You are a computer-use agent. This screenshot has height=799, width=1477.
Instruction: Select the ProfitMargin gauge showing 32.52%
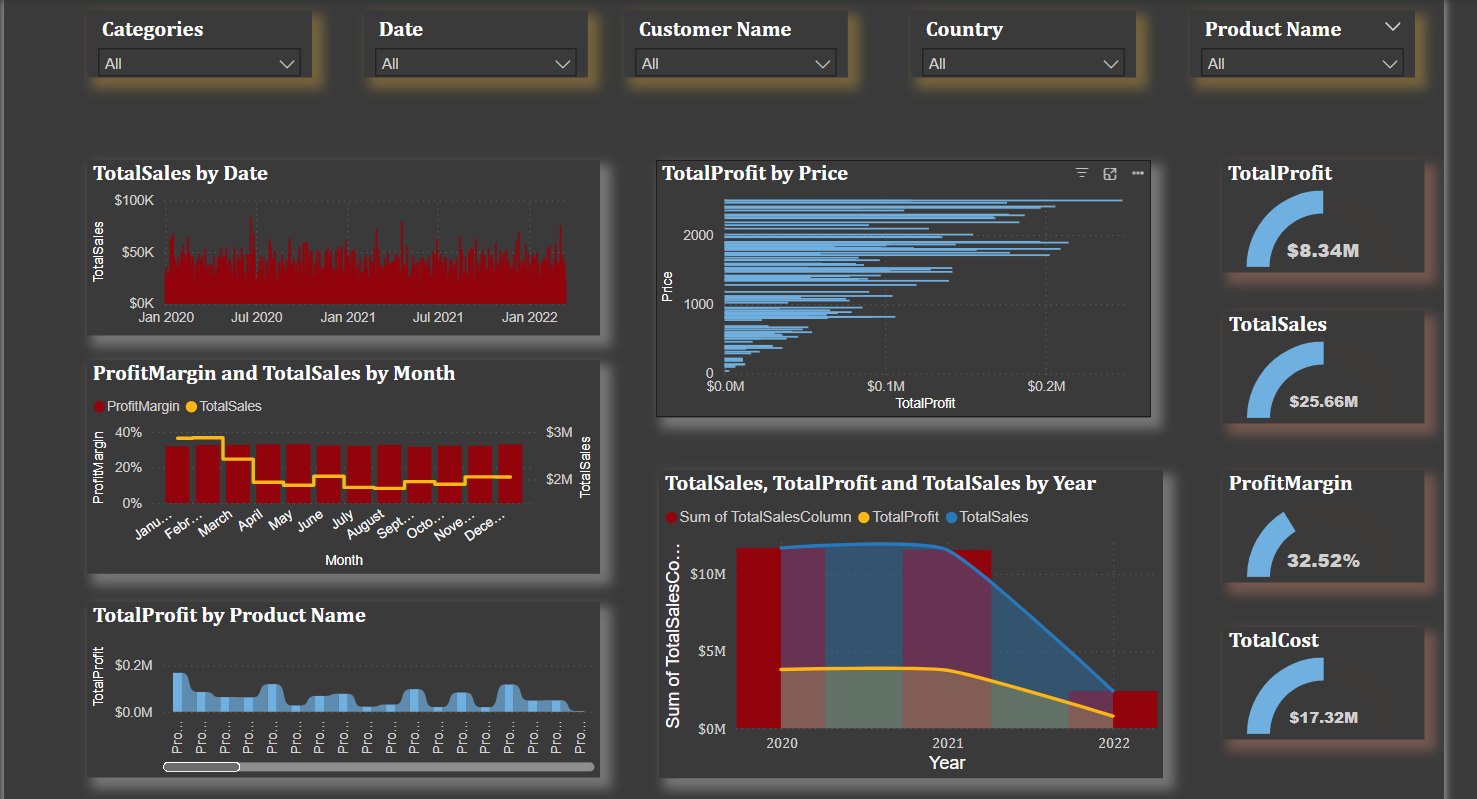1322,527
